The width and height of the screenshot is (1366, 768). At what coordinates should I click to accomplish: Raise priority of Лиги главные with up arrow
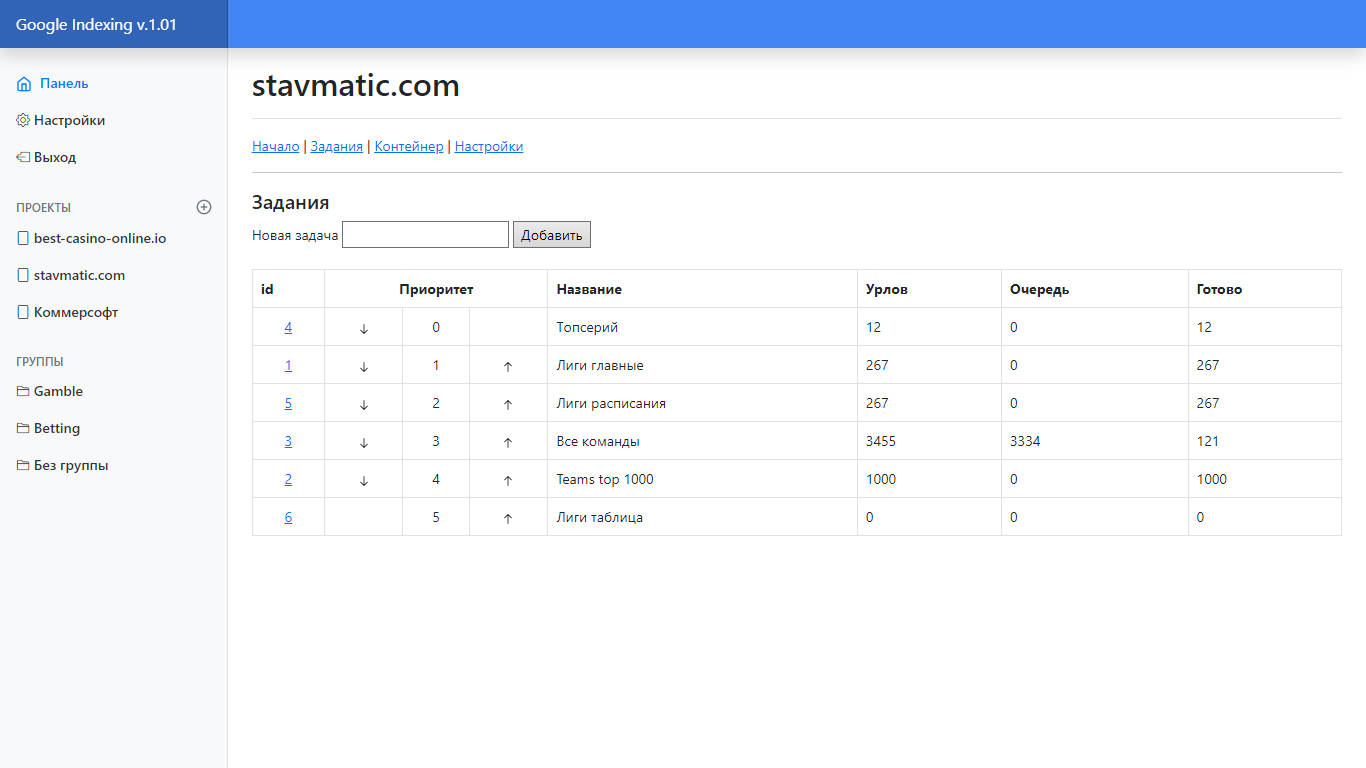pos(508,366)
